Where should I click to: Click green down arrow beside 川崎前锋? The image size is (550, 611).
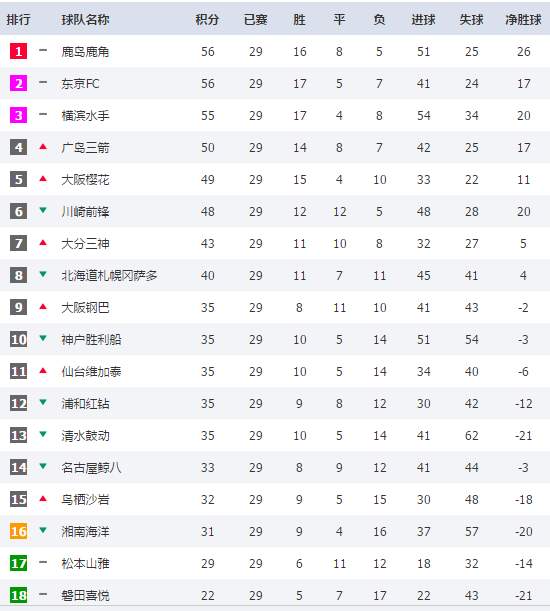pos(43,210)
